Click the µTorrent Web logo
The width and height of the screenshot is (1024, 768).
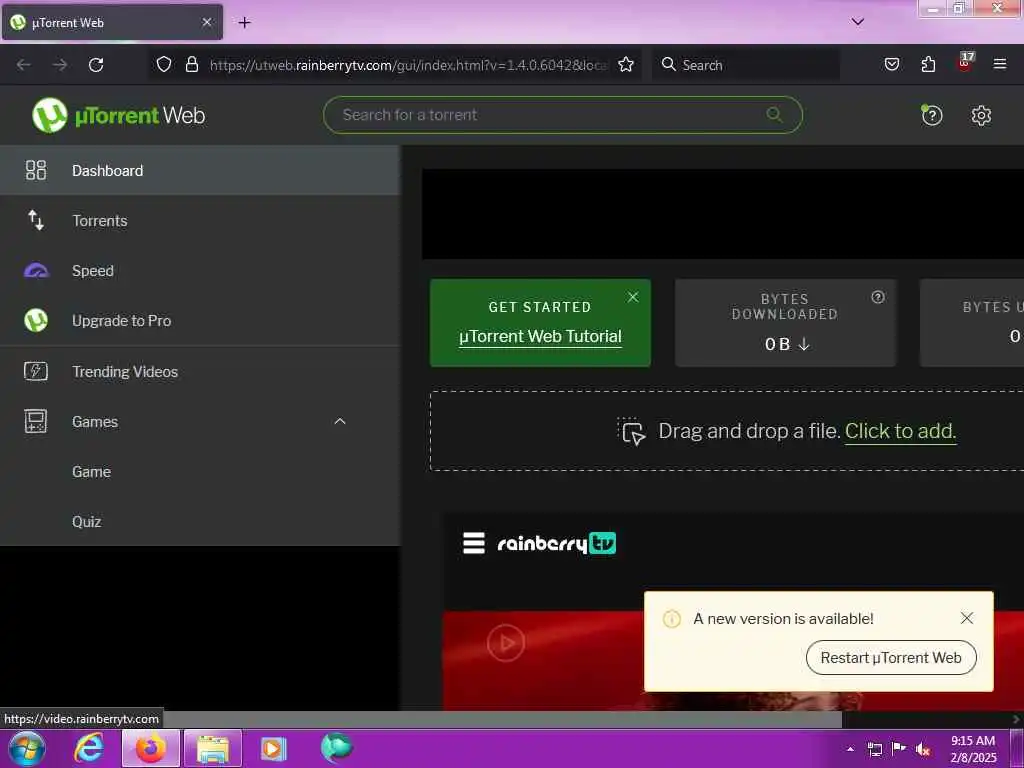119,116
